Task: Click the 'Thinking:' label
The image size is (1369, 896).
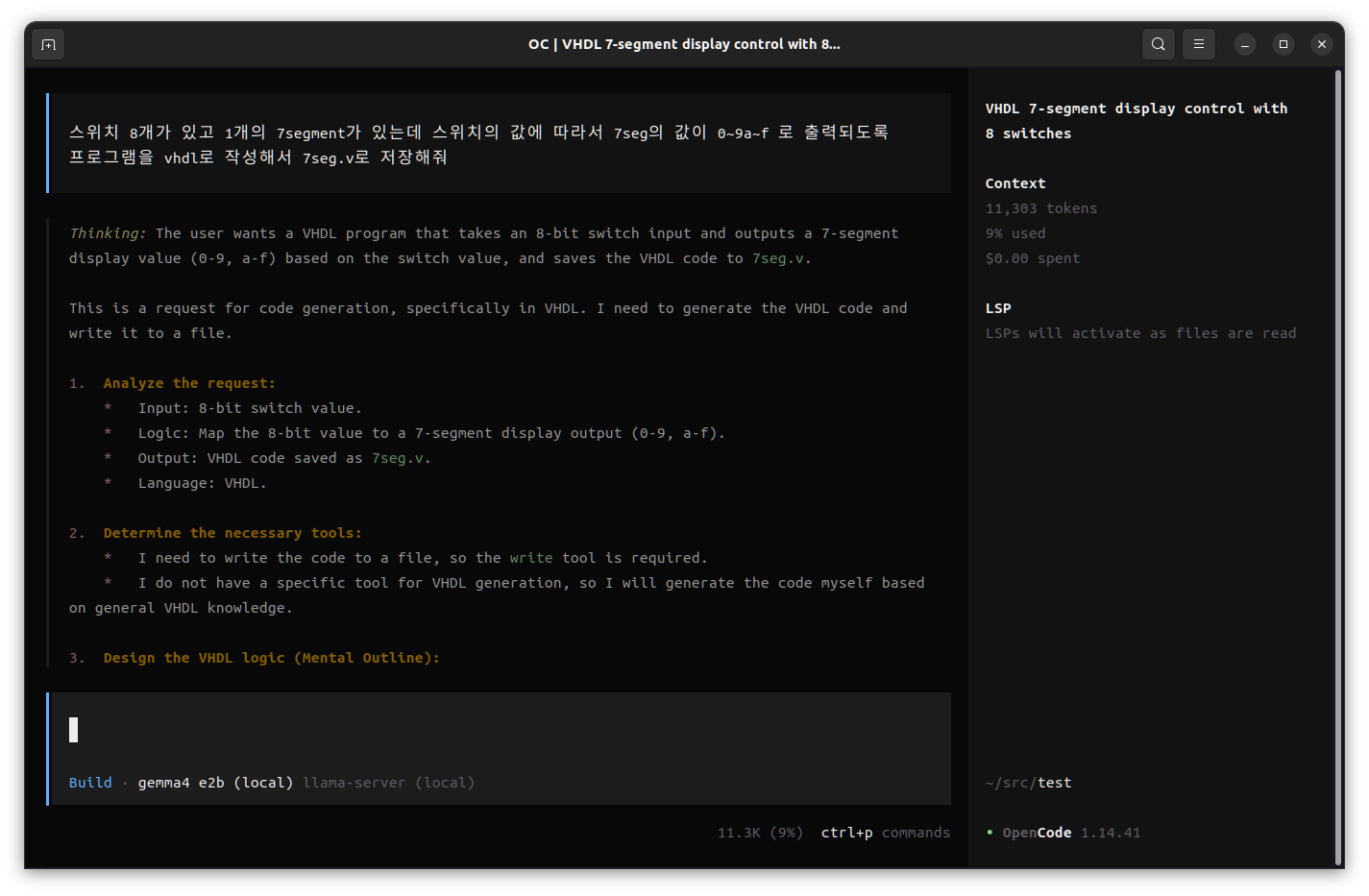Action: tap(108, 233)
